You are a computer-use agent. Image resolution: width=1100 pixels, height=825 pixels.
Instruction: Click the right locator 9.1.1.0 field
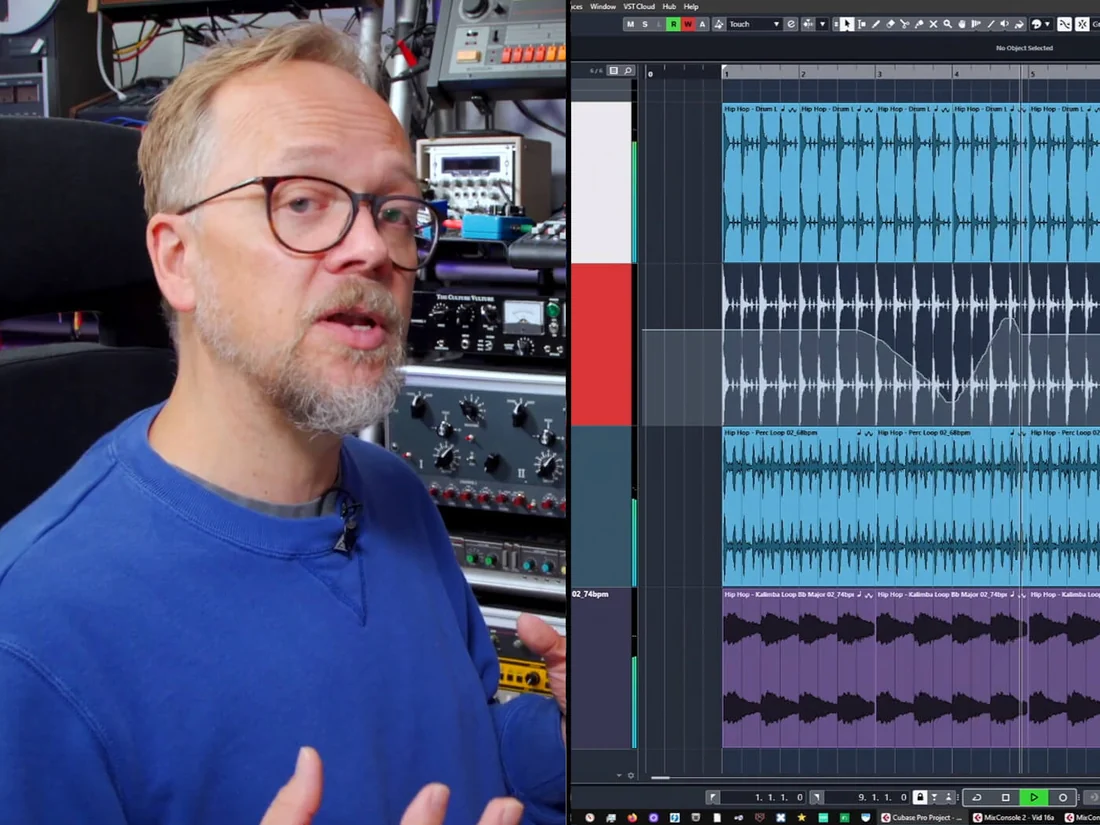[868, 798]
